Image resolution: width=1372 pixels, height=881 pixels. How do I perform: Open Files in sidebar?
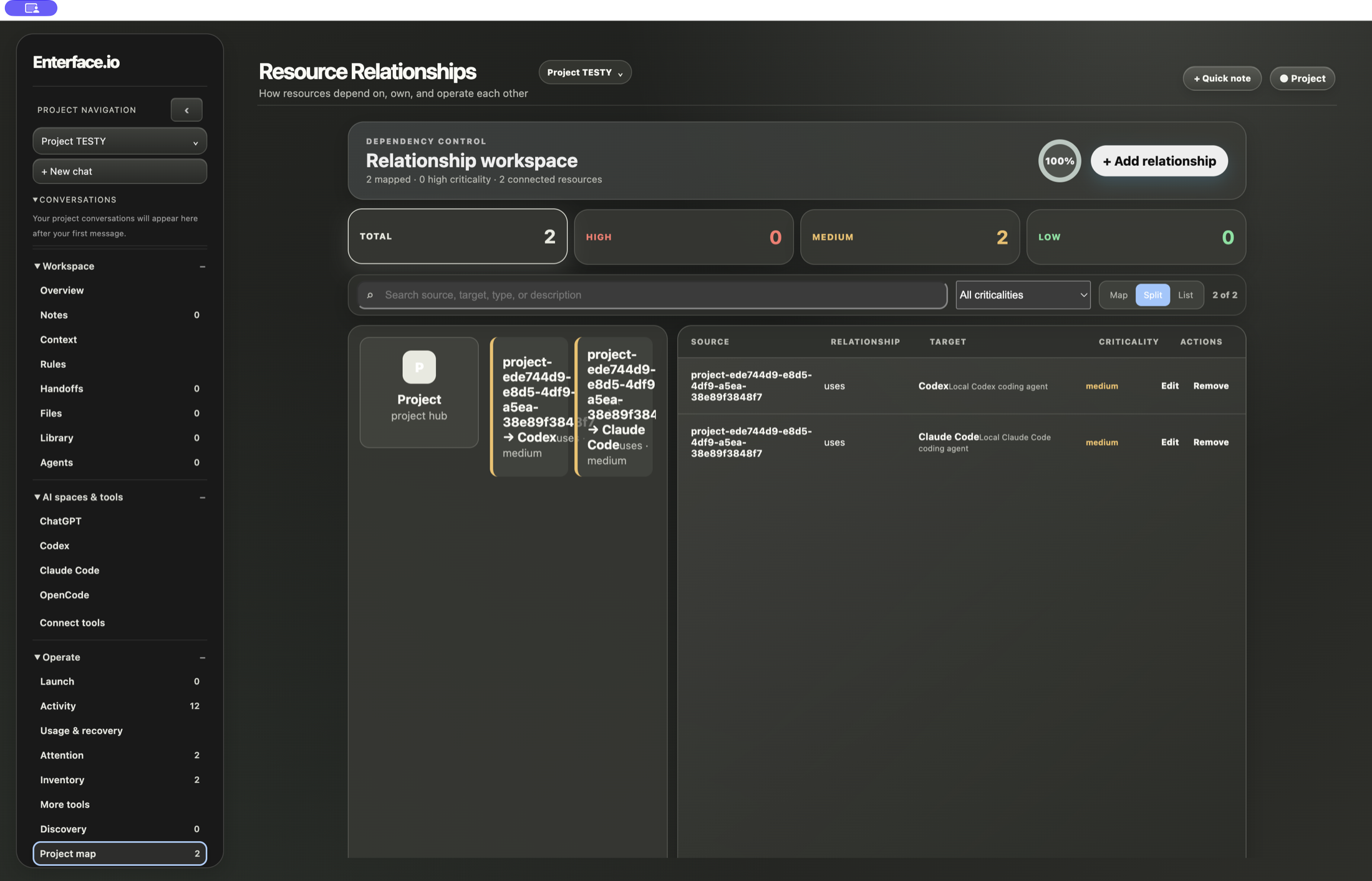120,413
